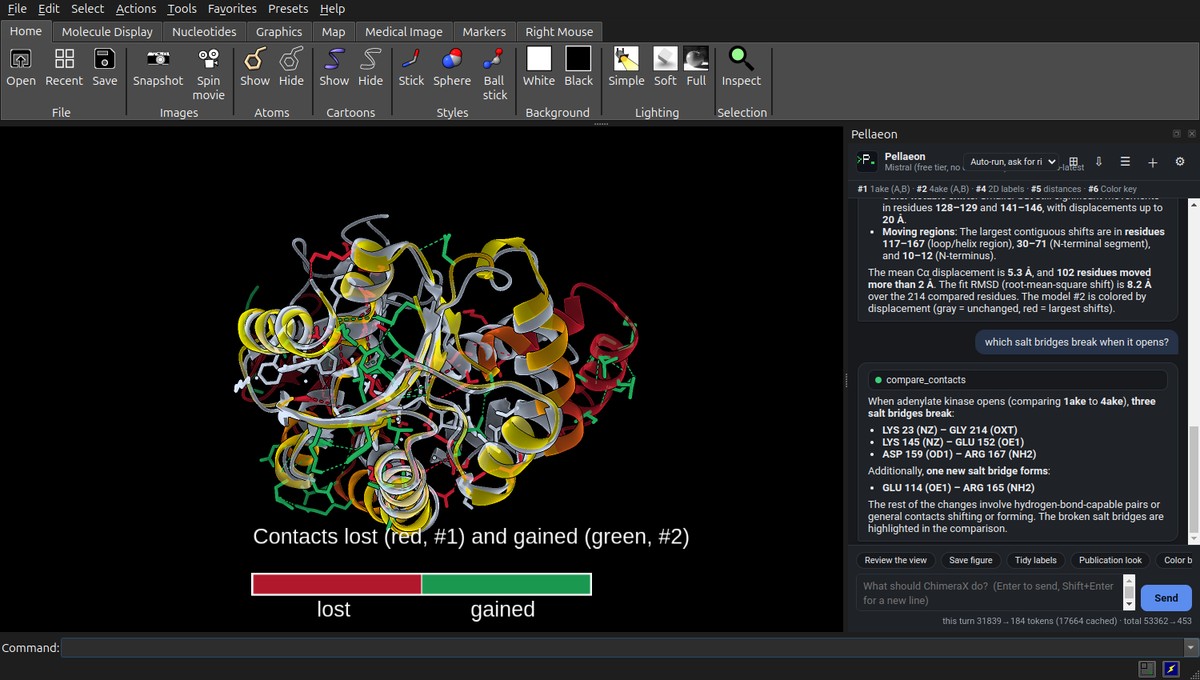The image size is (1200, 680).
Task: Click the Publication look suggestion
Action: [x=1110, y=561]
